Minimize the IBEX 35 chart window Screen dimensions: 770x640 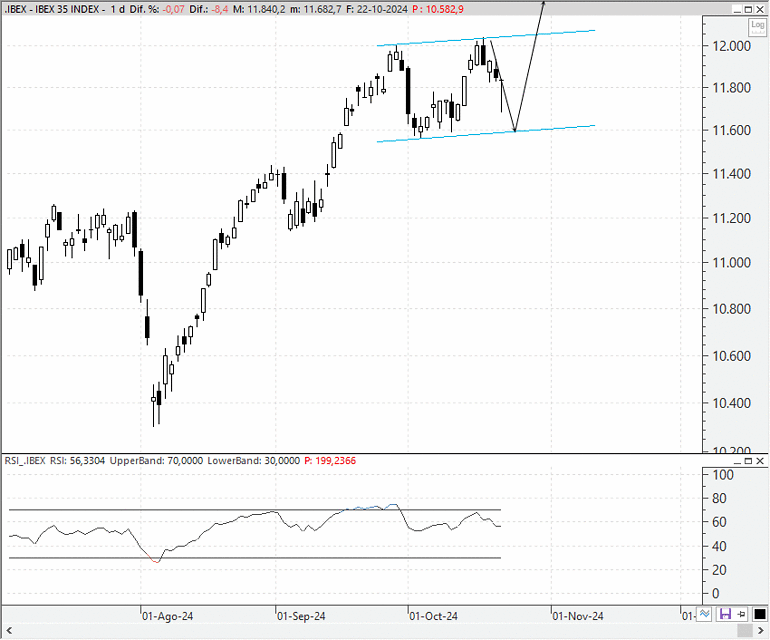(737, 9)
